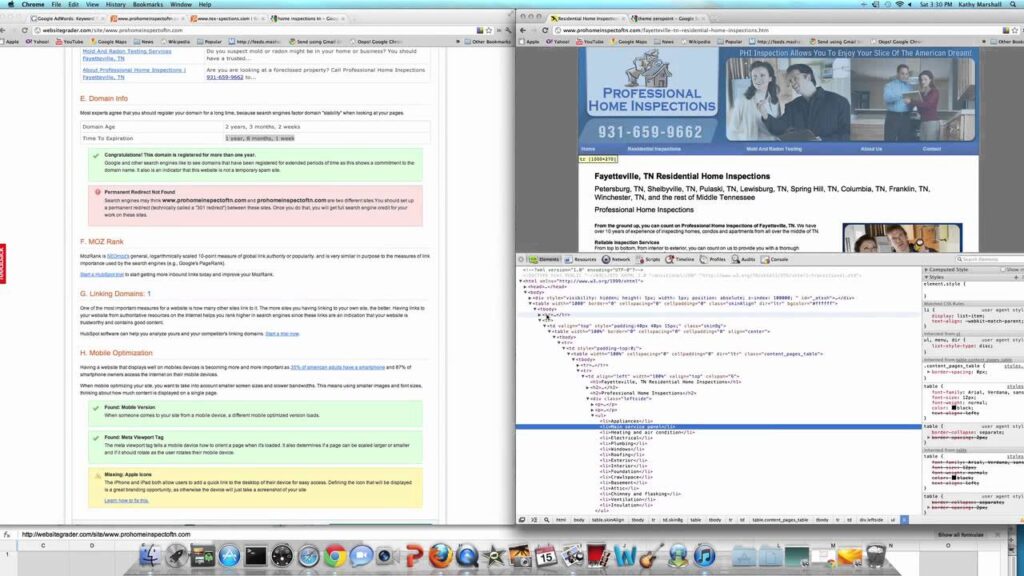Reload the right Chrome window page
Image resolution: width=1024 pixels, height=576 pixels.
click(x=545, y=30)
